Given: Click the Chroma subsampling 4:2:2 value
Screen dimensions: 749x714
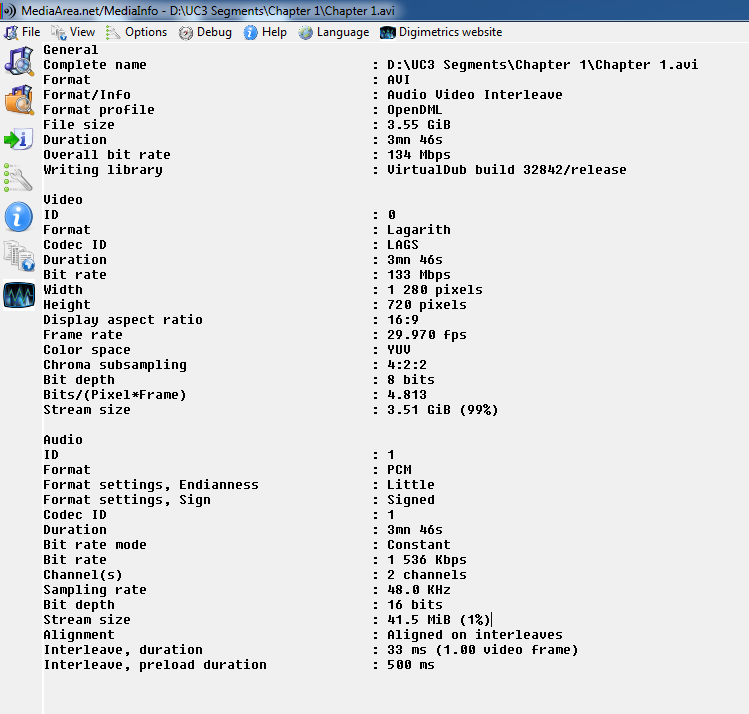Looking at the screenshot, I should (x=407, y=365).
